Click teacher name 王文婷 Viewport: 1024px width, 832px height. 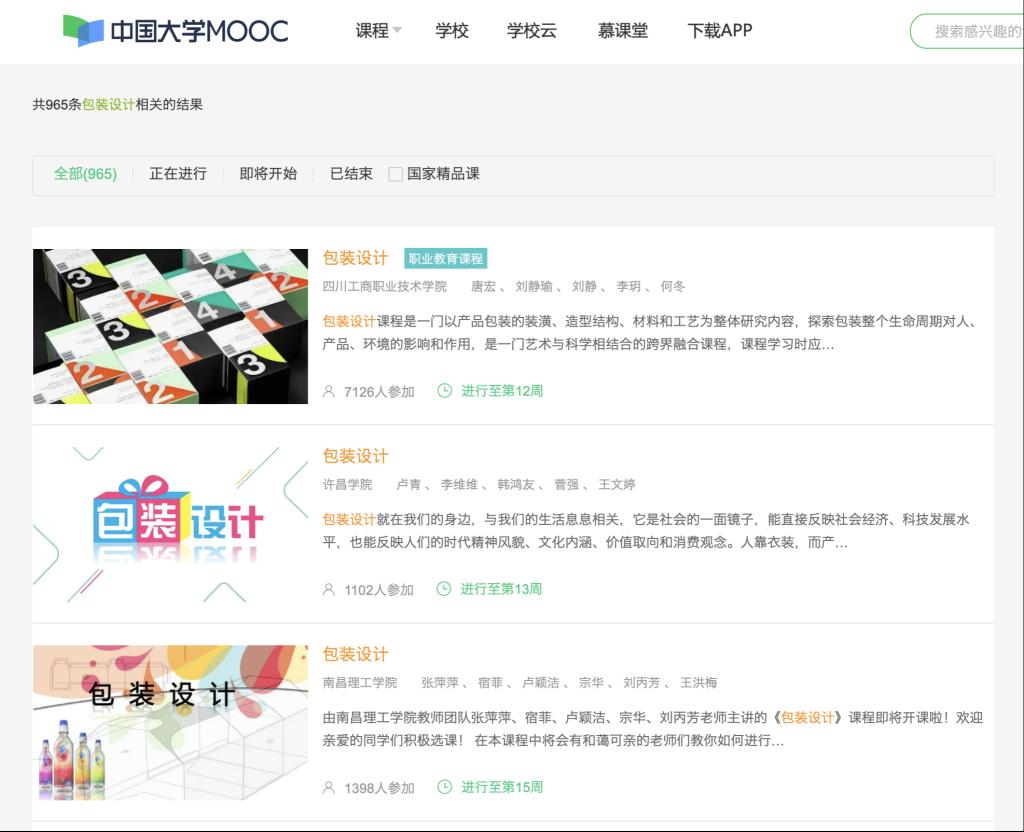coord(616,485)
